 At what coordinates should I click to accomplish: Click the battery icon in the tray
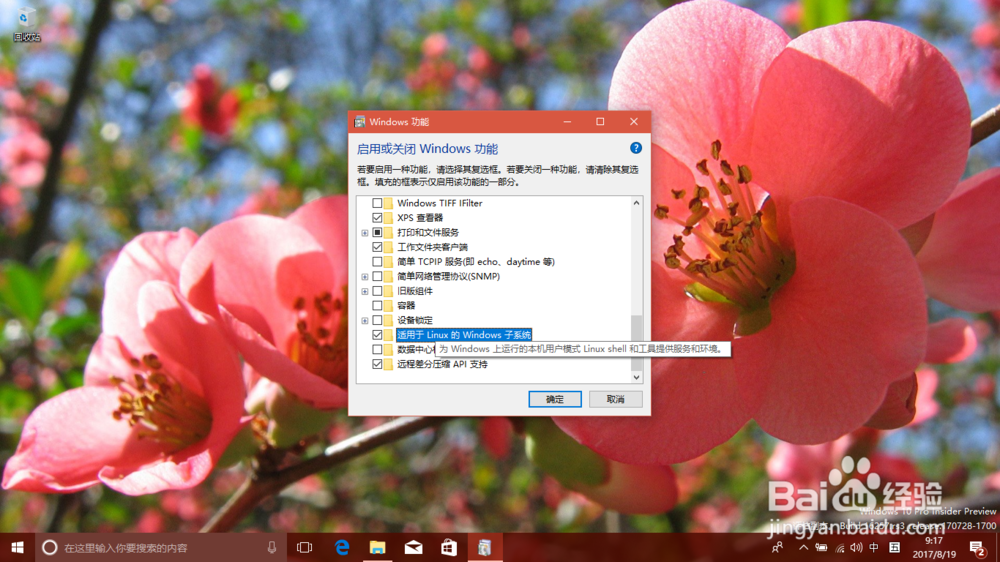coord(821,547)
